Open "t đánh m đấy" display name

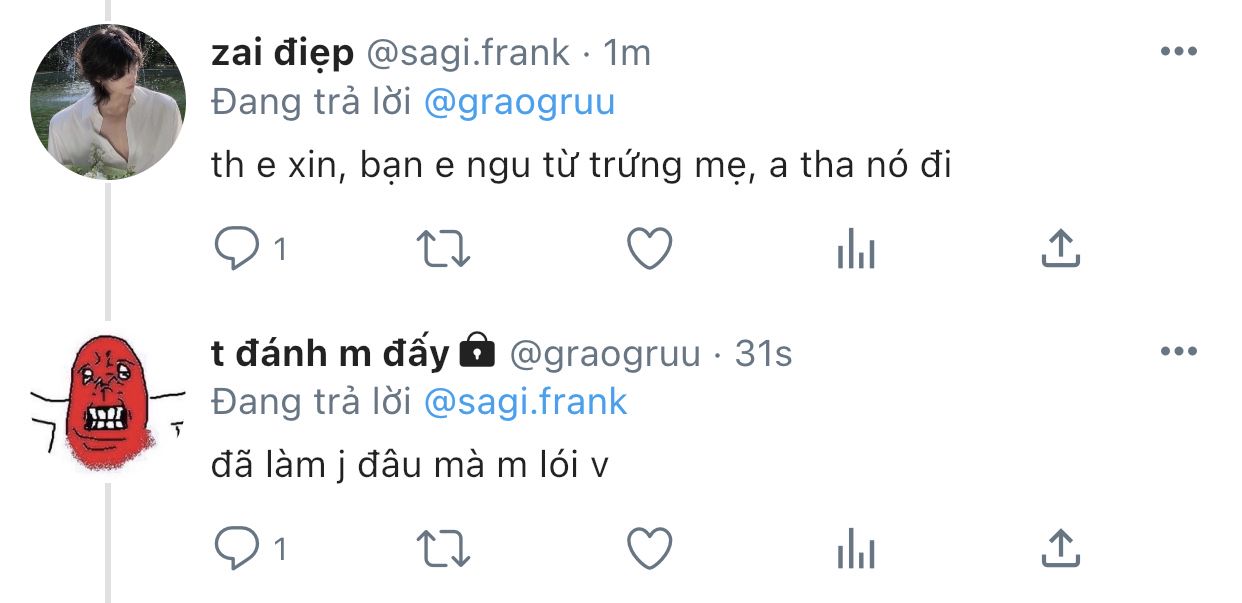click(x=330, y=353)
